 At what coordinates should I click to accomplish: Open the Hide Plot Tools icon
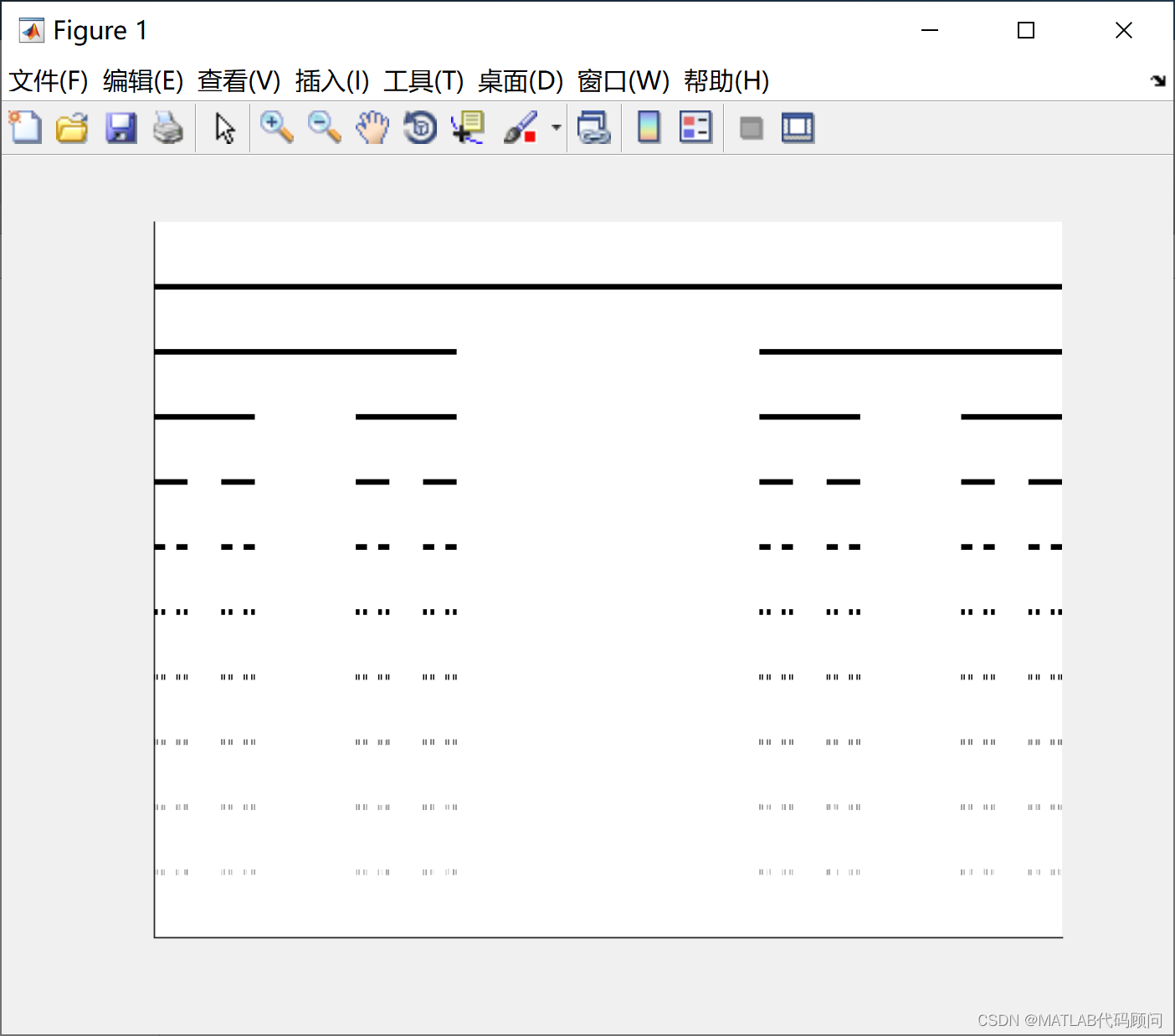click(x=751, y=127)
